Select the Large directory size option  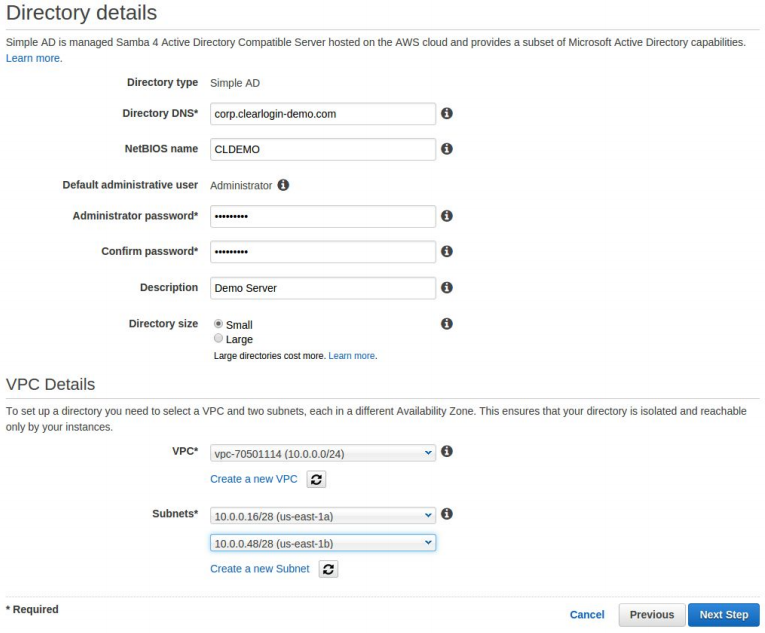pos(218,339)
